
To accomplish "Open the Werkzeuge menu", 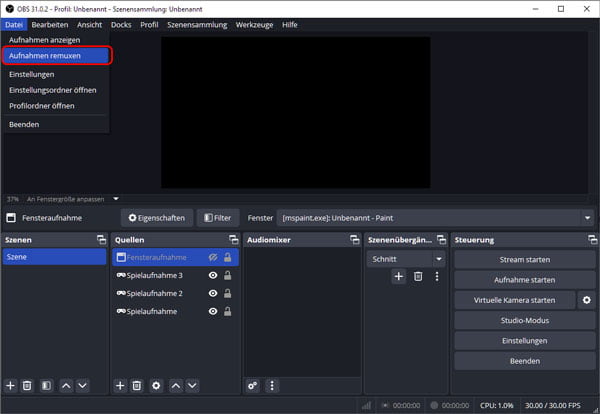I will [x=254, y=25].
